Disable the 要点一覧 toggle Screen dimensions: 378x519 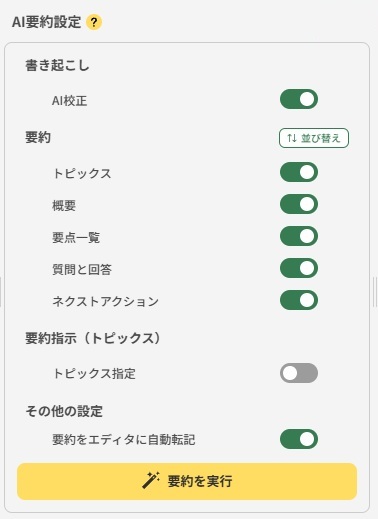299,236
